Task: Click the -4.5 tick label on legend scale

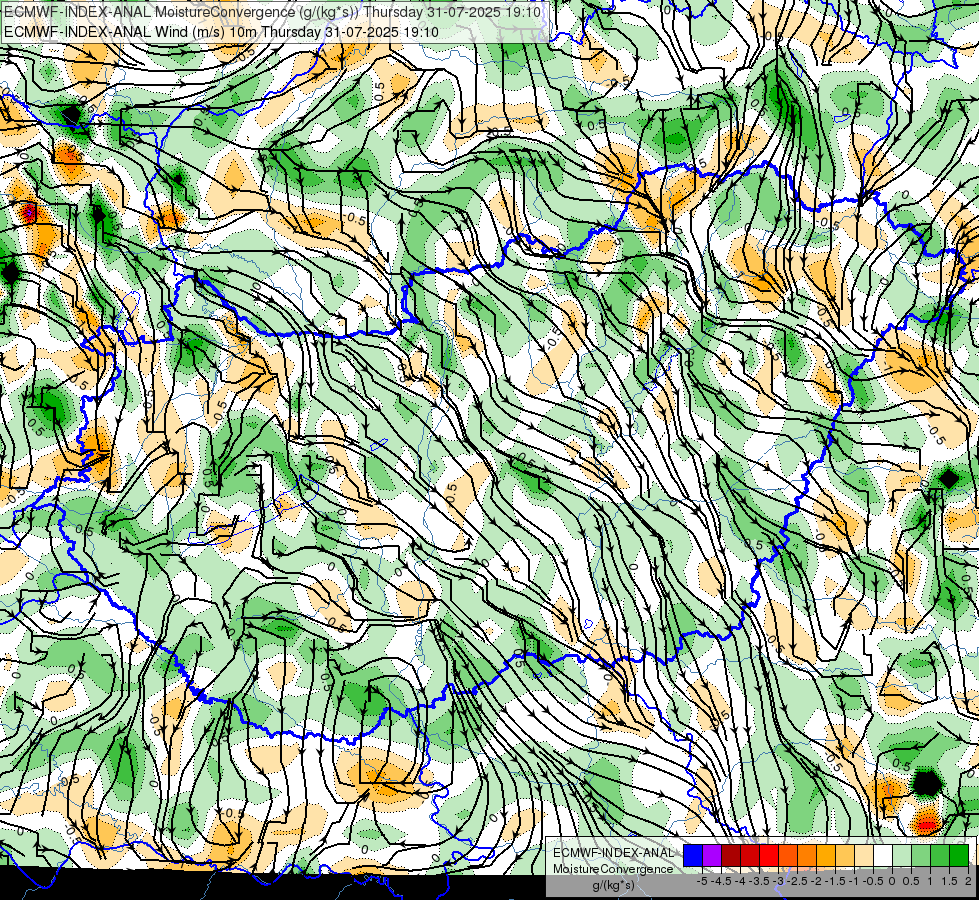Action: pos(721,881)
